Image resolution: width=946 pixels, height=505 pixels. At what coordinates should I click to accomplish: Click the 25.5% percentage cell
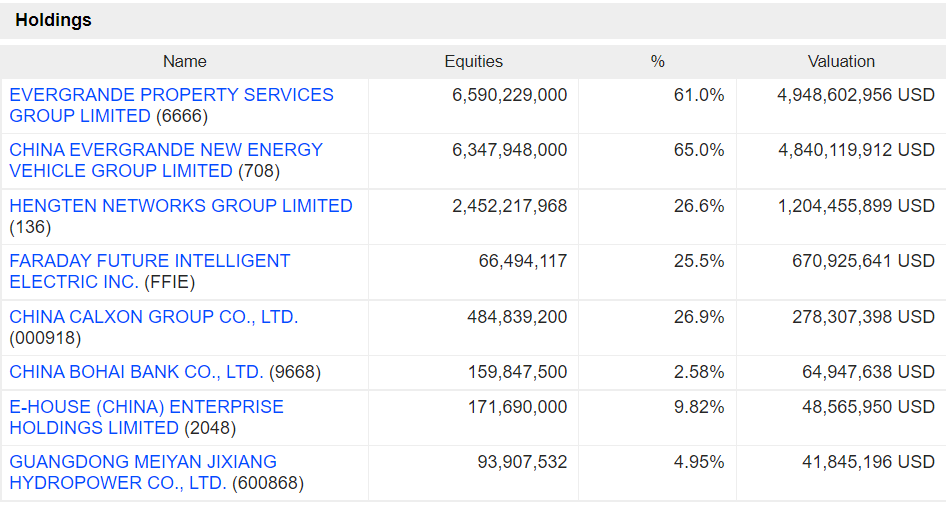click(x=699, y=261)
